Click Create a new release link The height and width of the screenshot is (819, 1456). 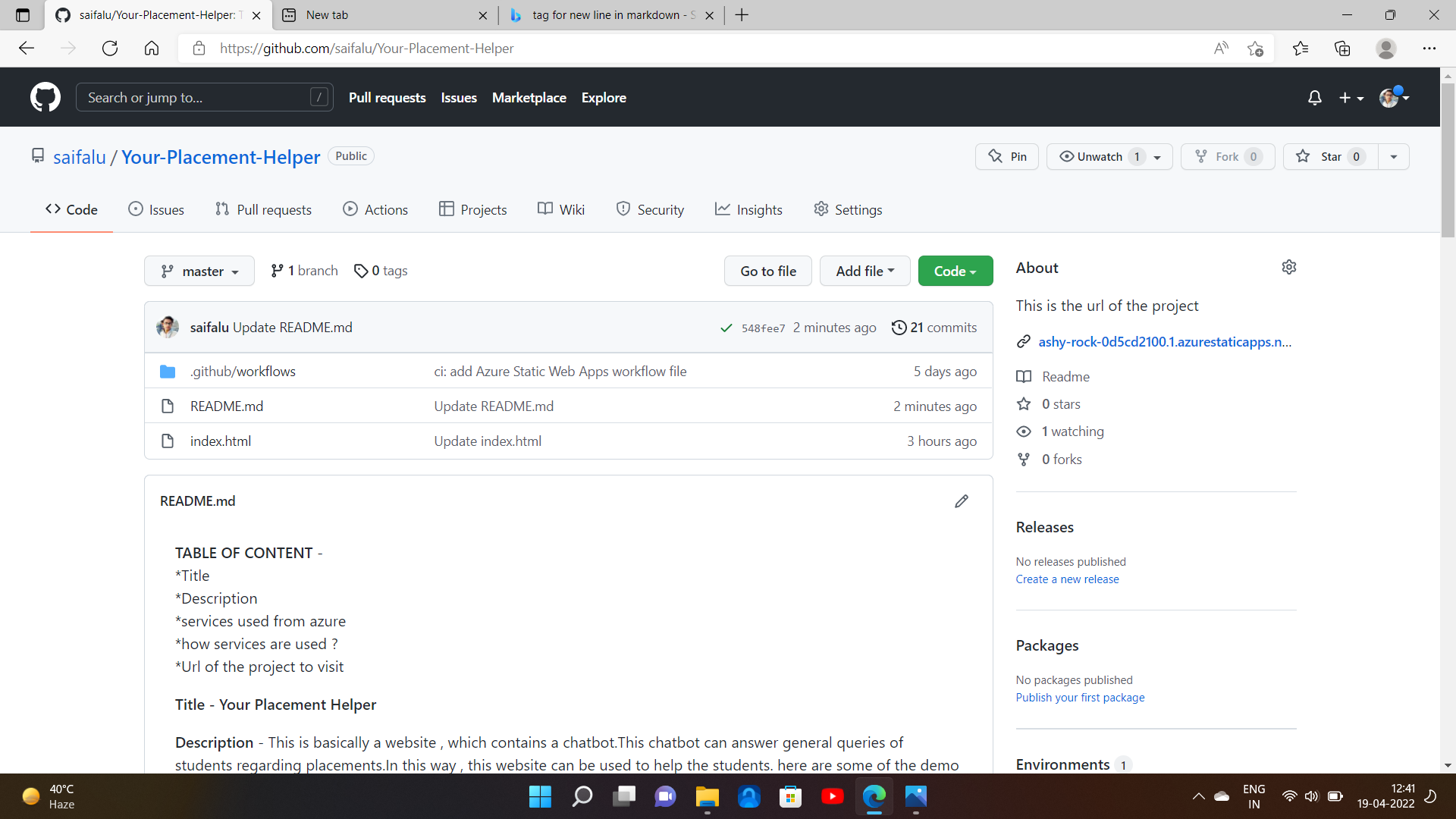(x=1067, y=579)
